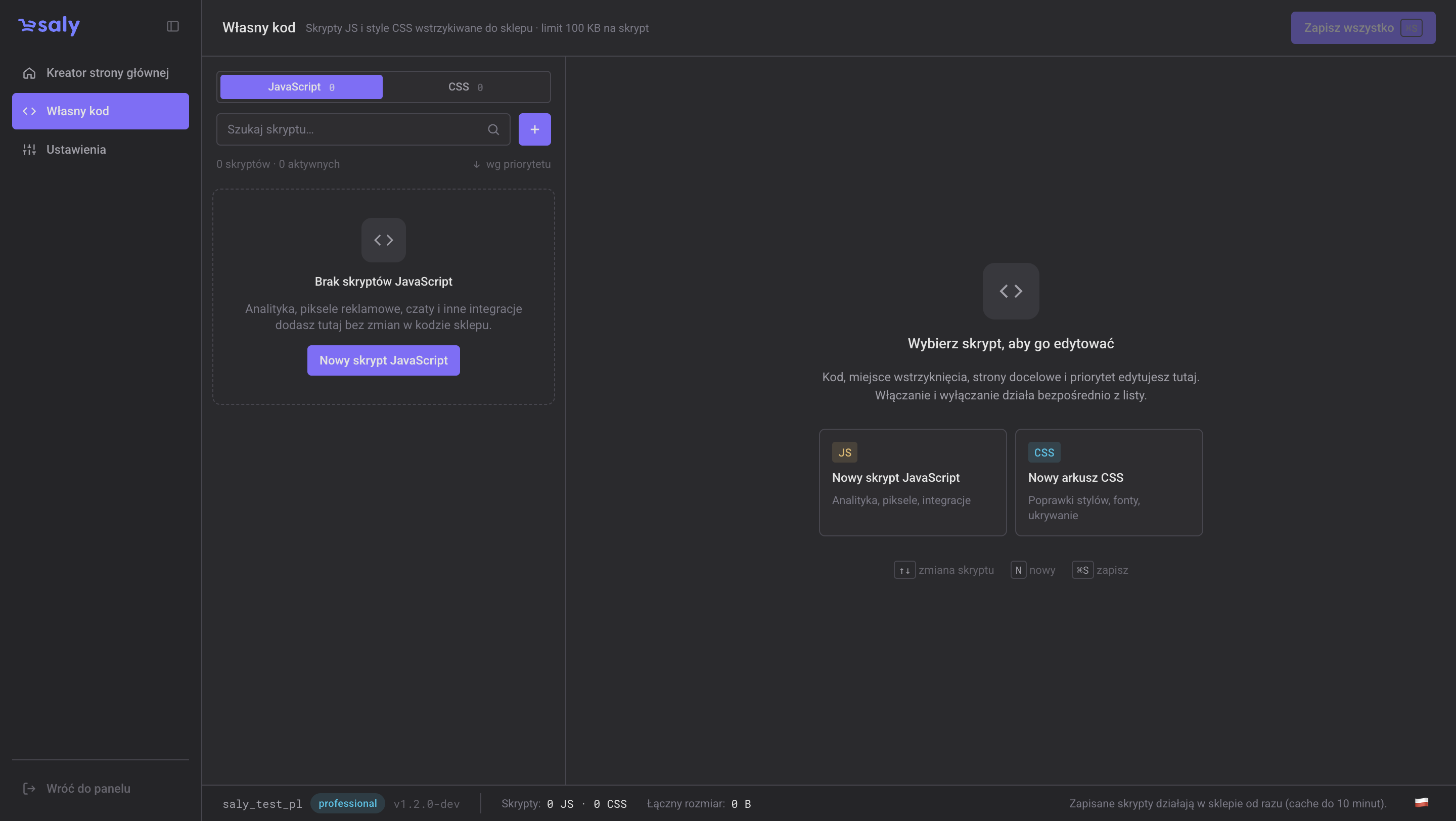Focus the Szukaj skryptu search field

tap(363, 129)
